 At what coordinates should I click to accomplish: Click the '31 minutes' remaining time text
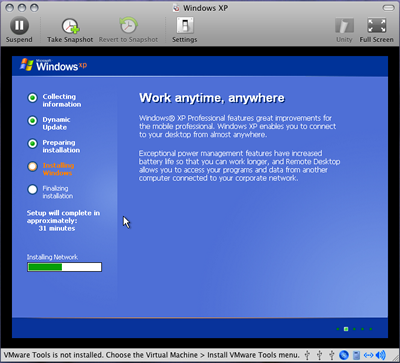click(x=57, y=228)
